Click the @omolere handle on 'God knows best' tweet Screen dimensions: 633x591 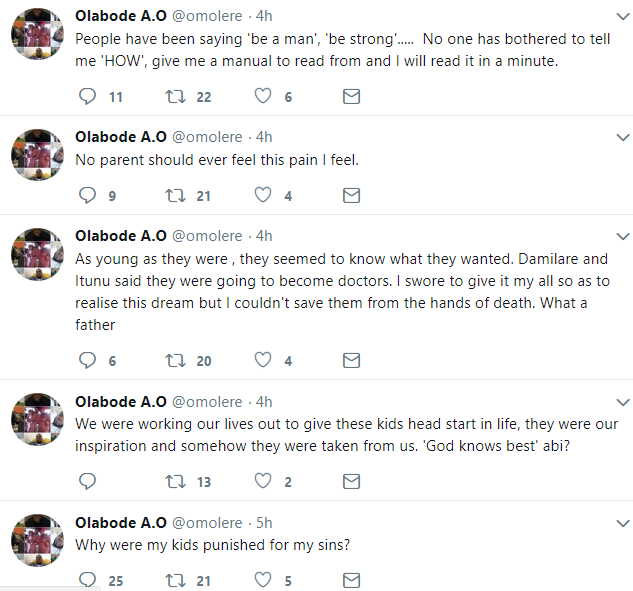point(207,402)
